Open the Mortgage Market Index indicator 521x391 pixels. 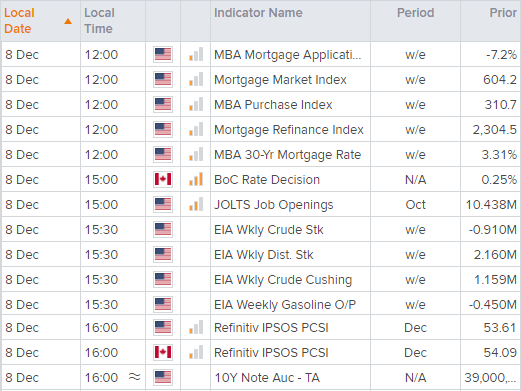[x=280, y=80]
